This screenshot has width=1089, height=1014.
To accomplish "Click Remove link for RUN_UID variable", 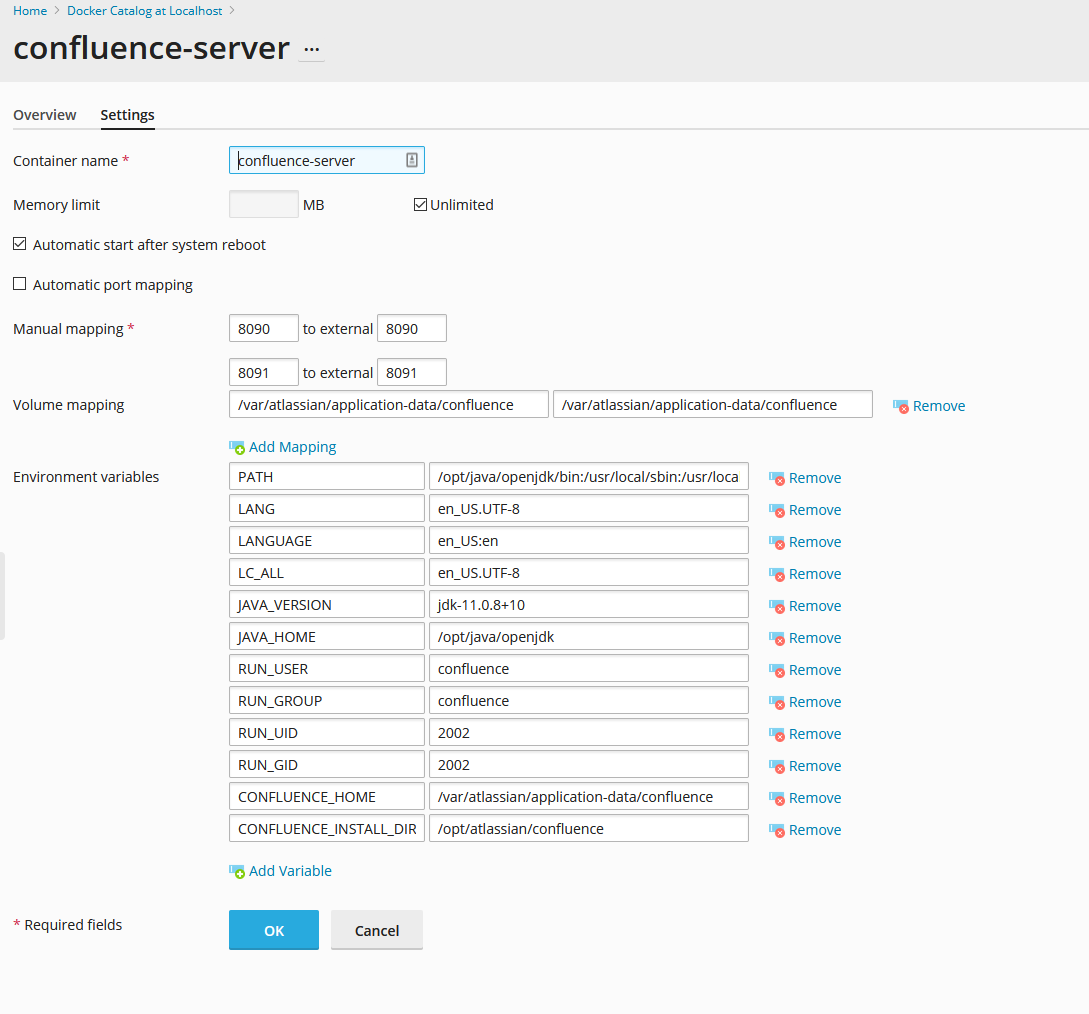I will [815, 734].
